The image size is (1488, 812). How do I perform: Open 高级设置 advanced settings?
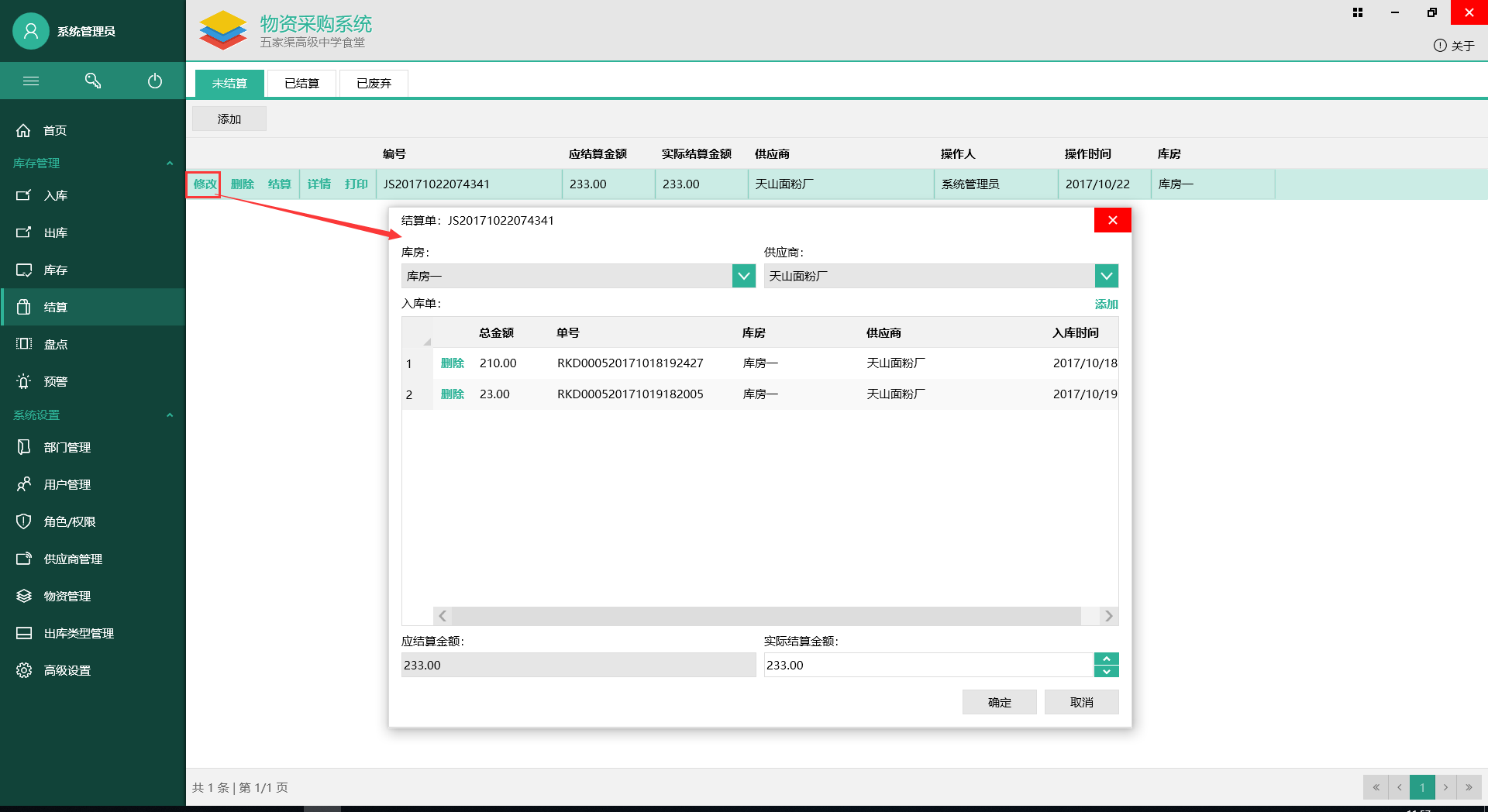click(67, 670)
